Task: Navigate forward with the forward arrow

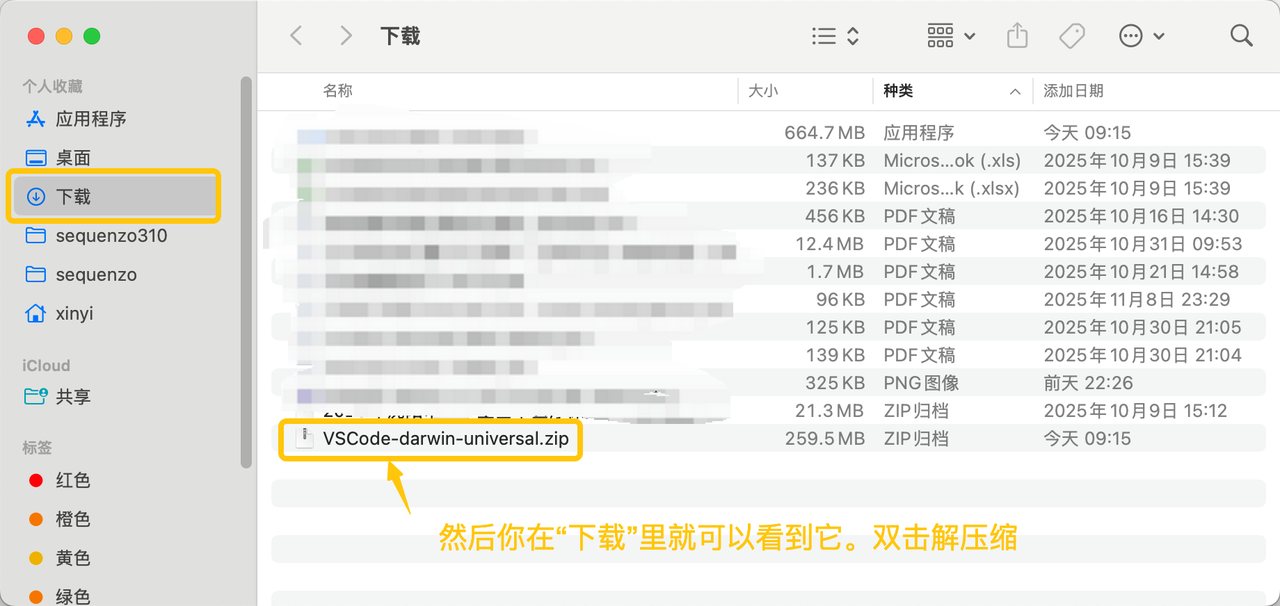Action: point(345,35)
